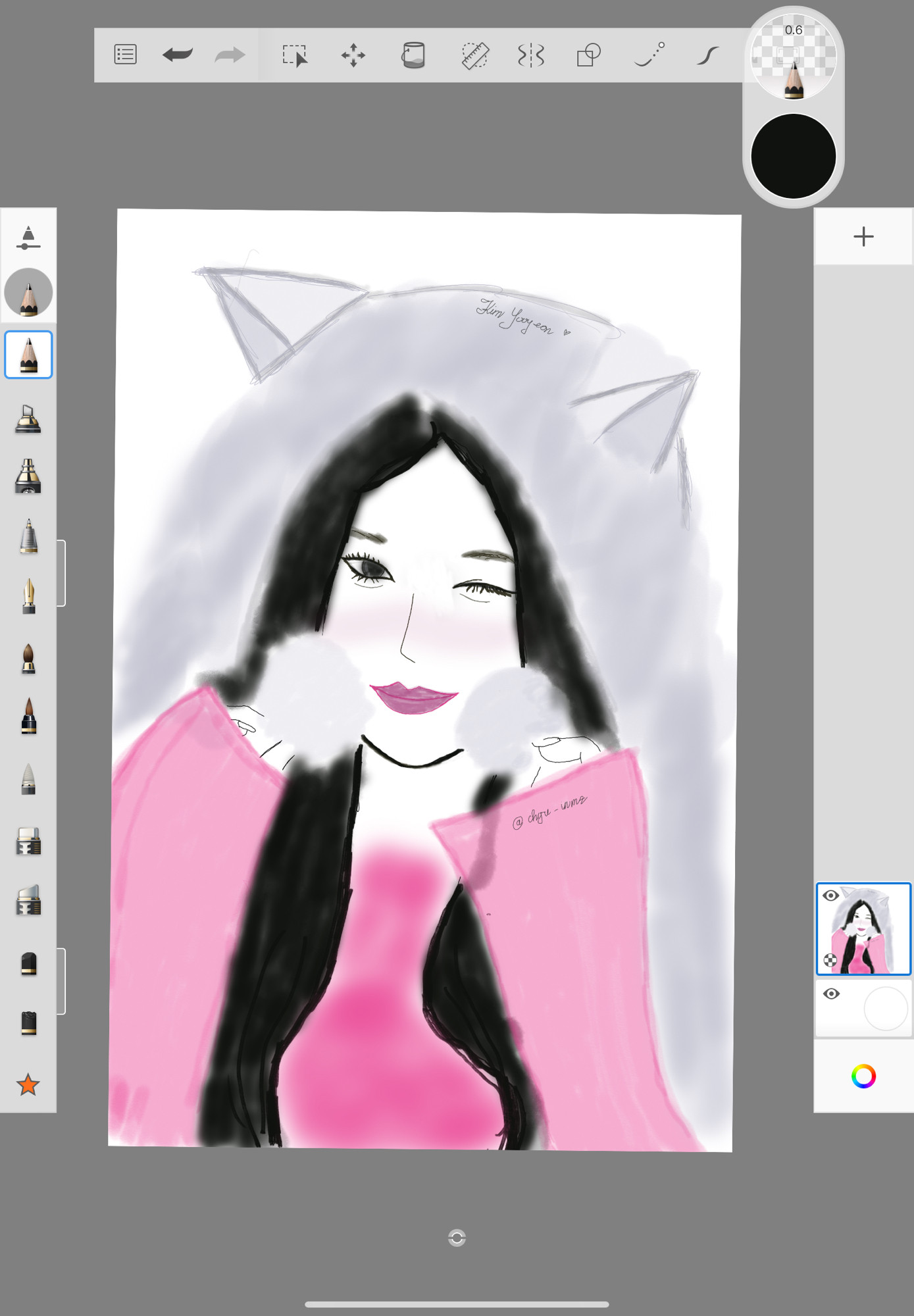The image size is (914, 1316).
Task: Select the Predictive Stroke tool
Action: click(649, 55)
